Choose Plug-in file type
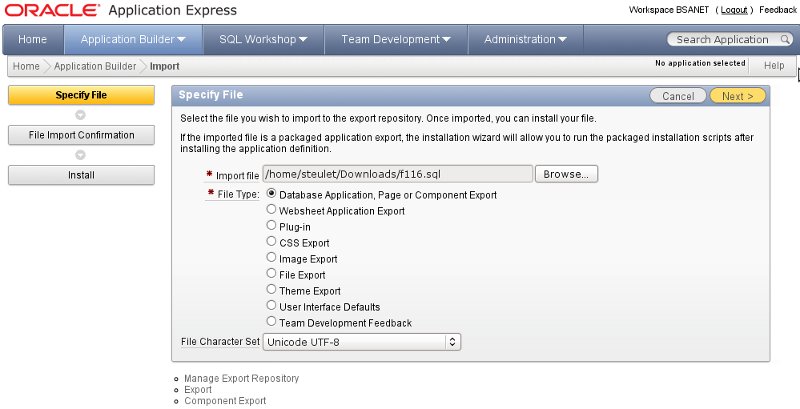800x409 pixels. [271, 227]
